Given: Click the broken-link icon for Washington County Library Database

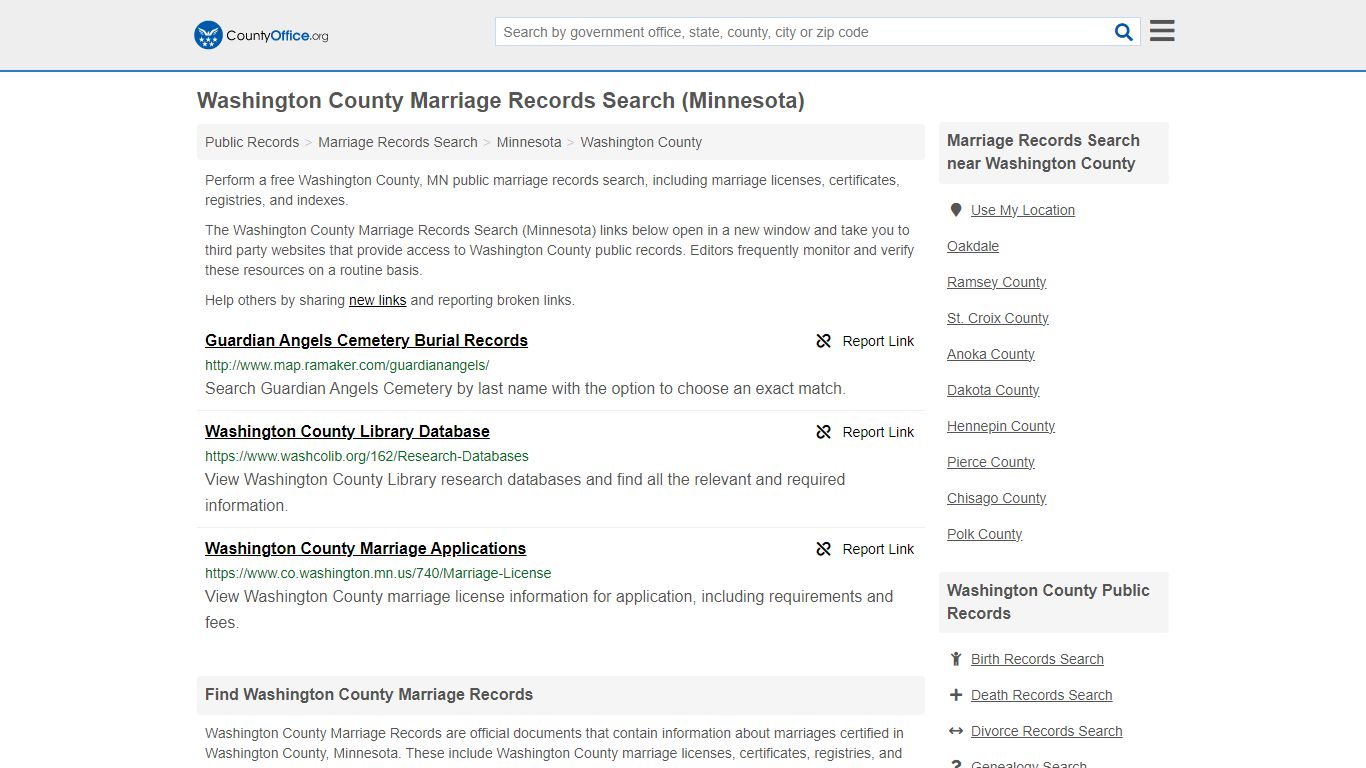Looking at the screenshot, I should [824, 432].
